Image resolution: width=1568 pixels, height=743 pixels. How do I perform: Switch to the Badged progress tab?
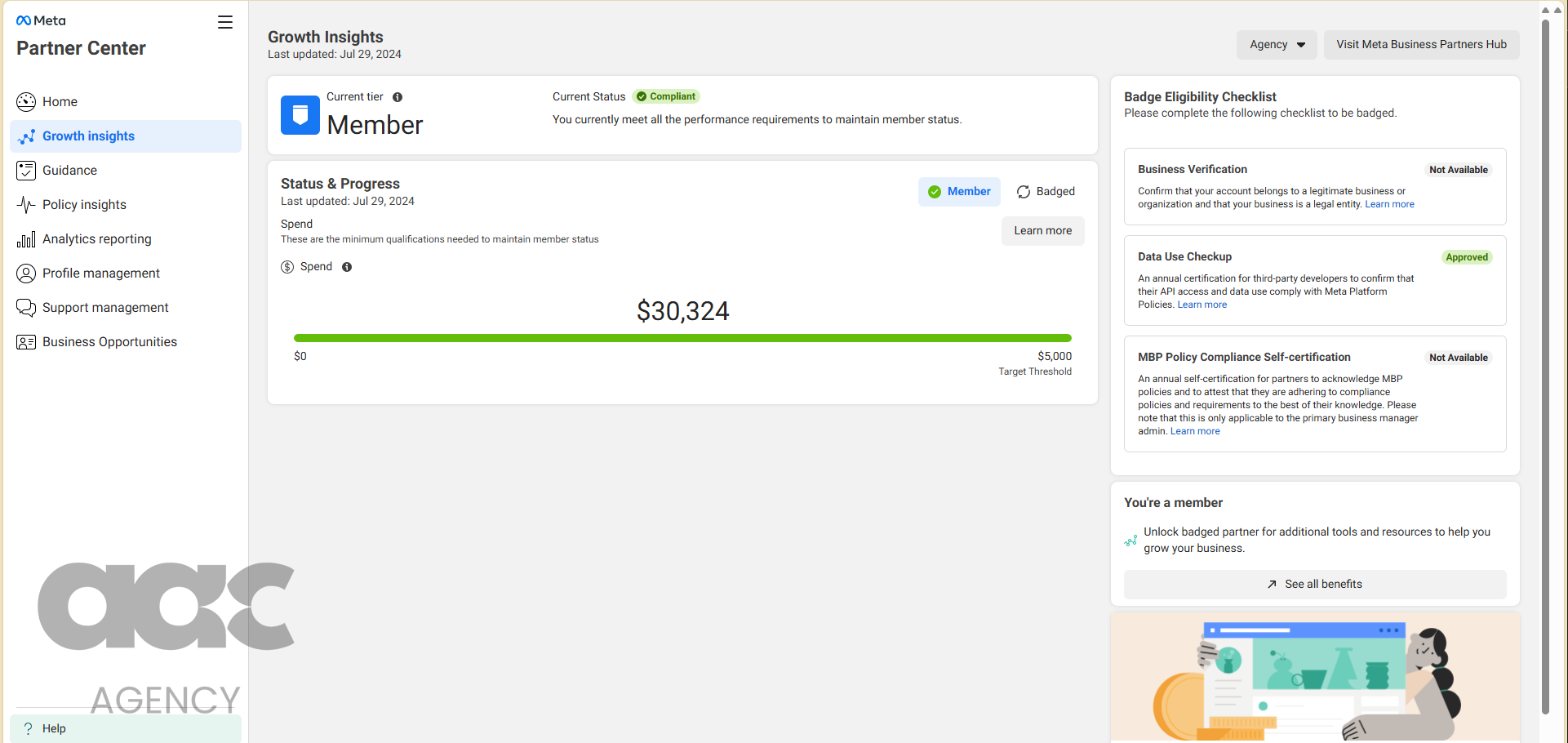[x=1046, y=192]
